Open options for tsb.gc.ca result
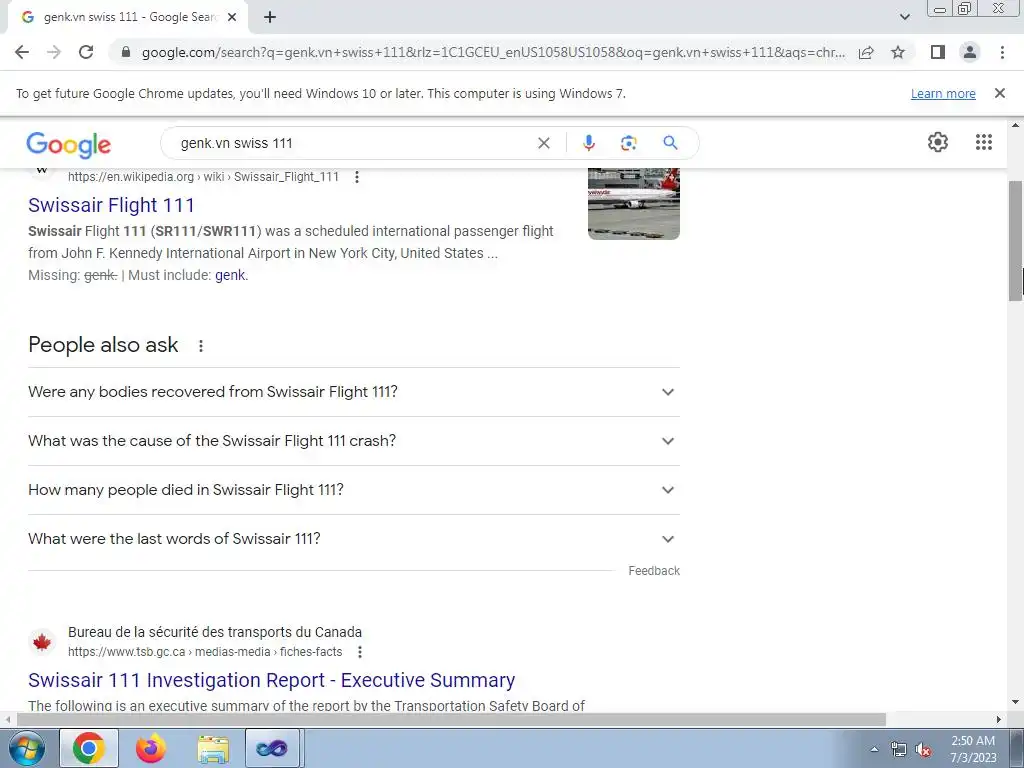Viewport: 1024px width, 768px height. [359, 652]
